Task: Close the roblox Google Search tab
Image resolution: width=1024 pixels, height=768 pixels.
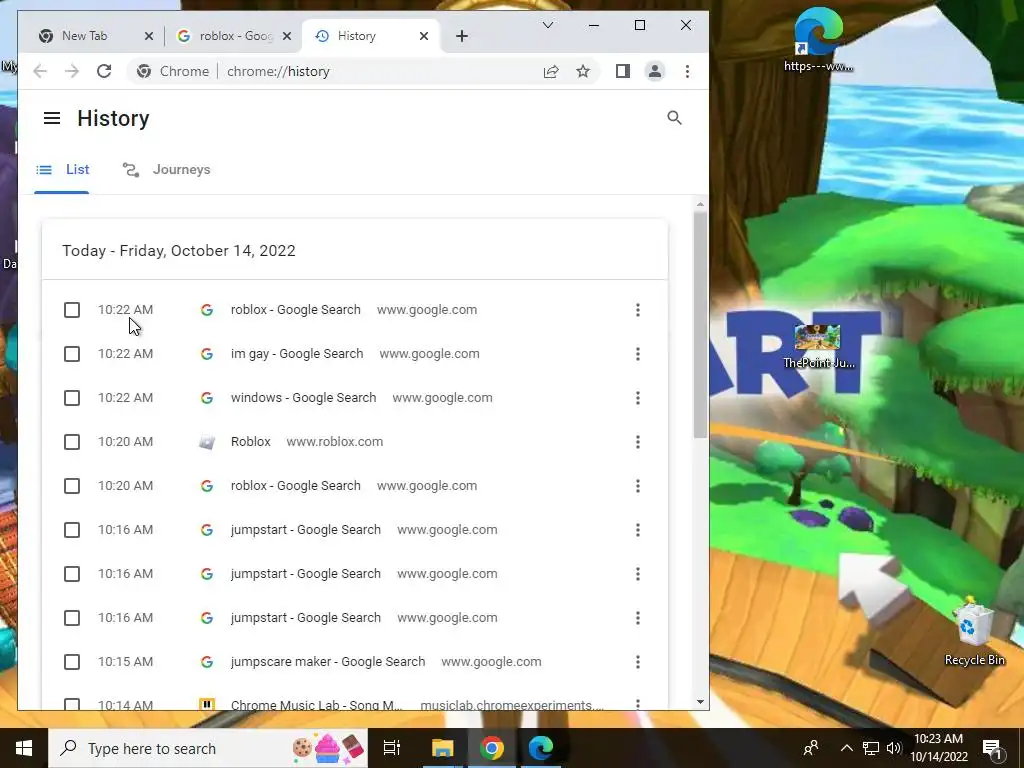Action: click(287, 36)
